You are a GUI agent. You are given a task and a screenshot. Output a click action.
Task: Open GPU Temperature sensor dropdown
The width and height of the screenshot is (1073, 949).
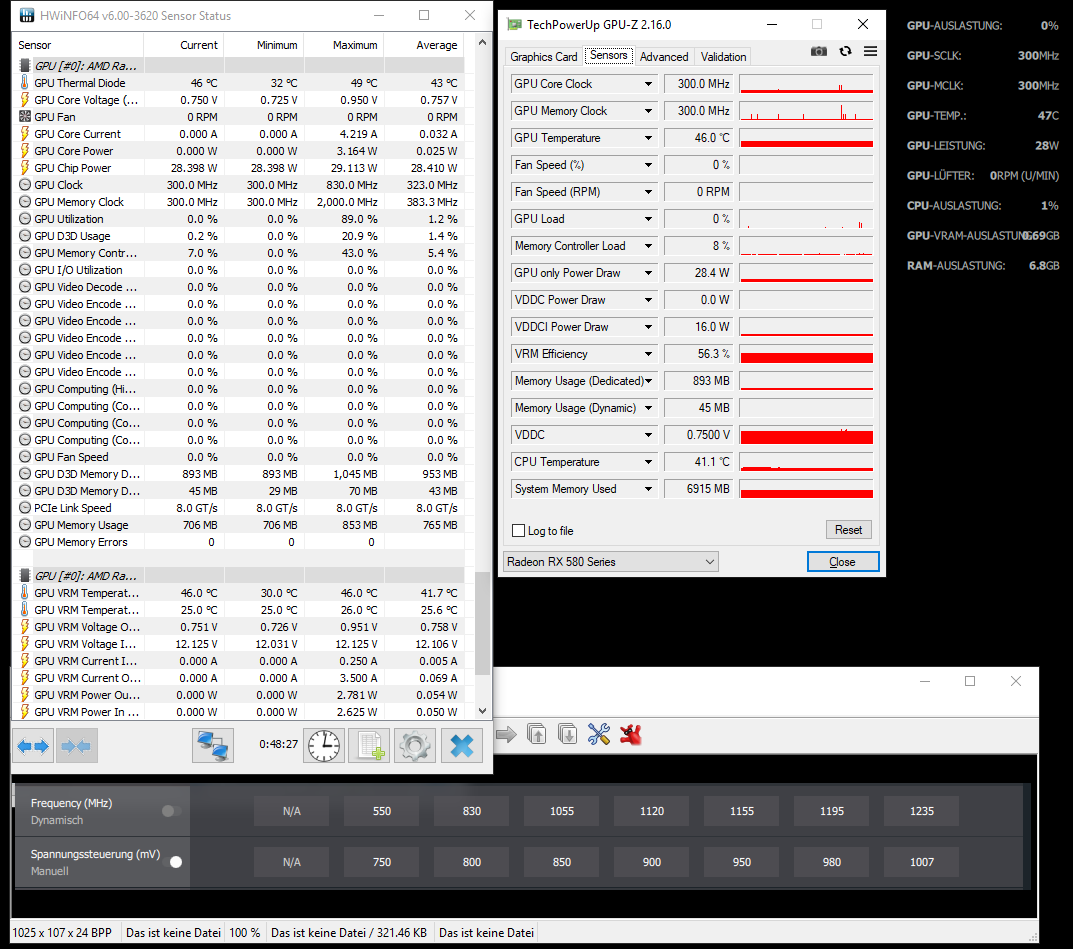click(x=648, y=138)
